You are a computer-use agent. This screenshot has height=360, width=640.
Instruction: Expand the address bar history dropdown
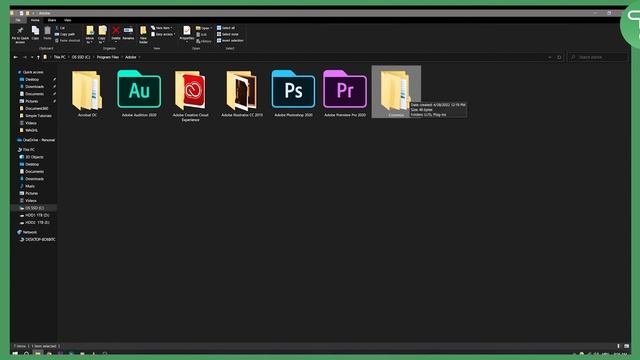click(x=550, y=57)
